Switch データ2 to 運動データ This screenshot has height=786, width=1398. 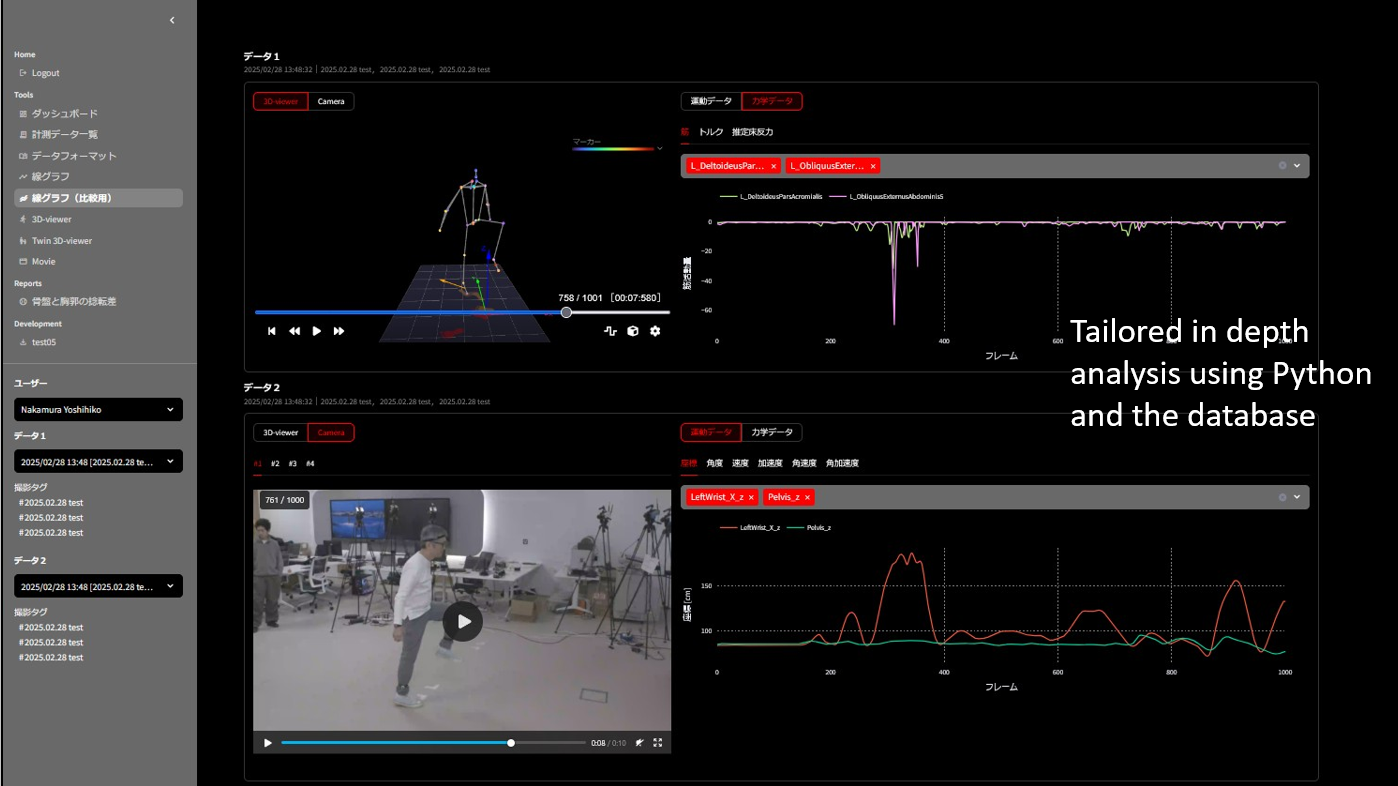click(712, 433)
